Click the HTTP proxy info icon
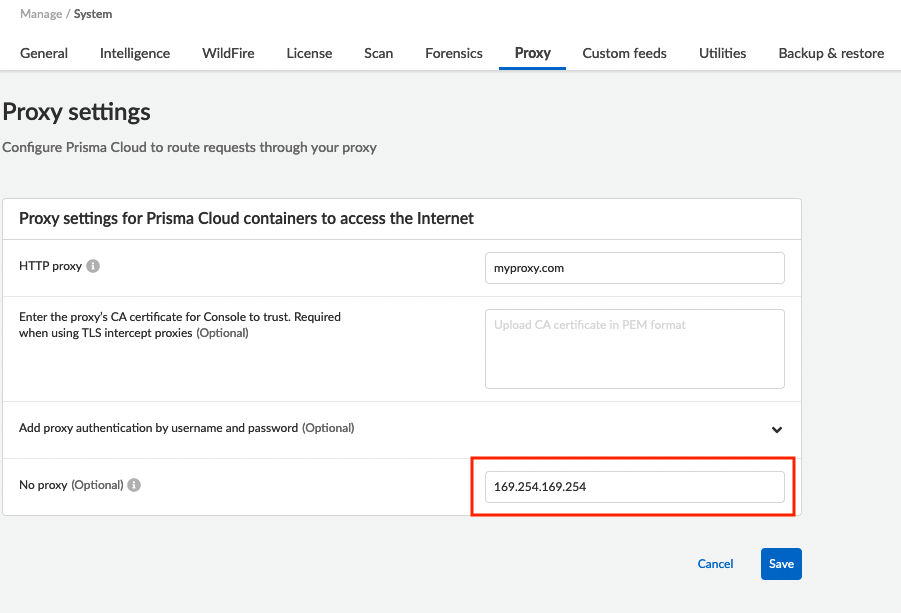This screenshot has width=901, height=613. click(x=93, y=267)
